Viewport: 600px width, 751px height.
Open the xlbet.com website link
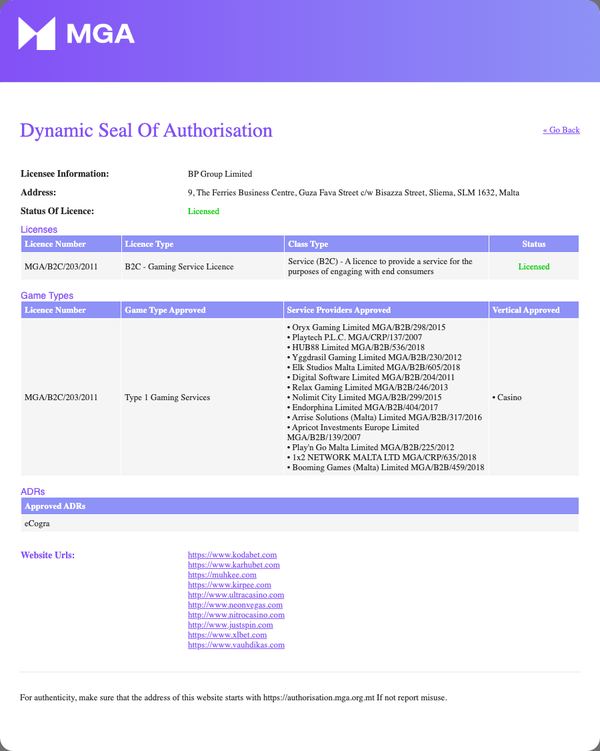pos(227,635)
